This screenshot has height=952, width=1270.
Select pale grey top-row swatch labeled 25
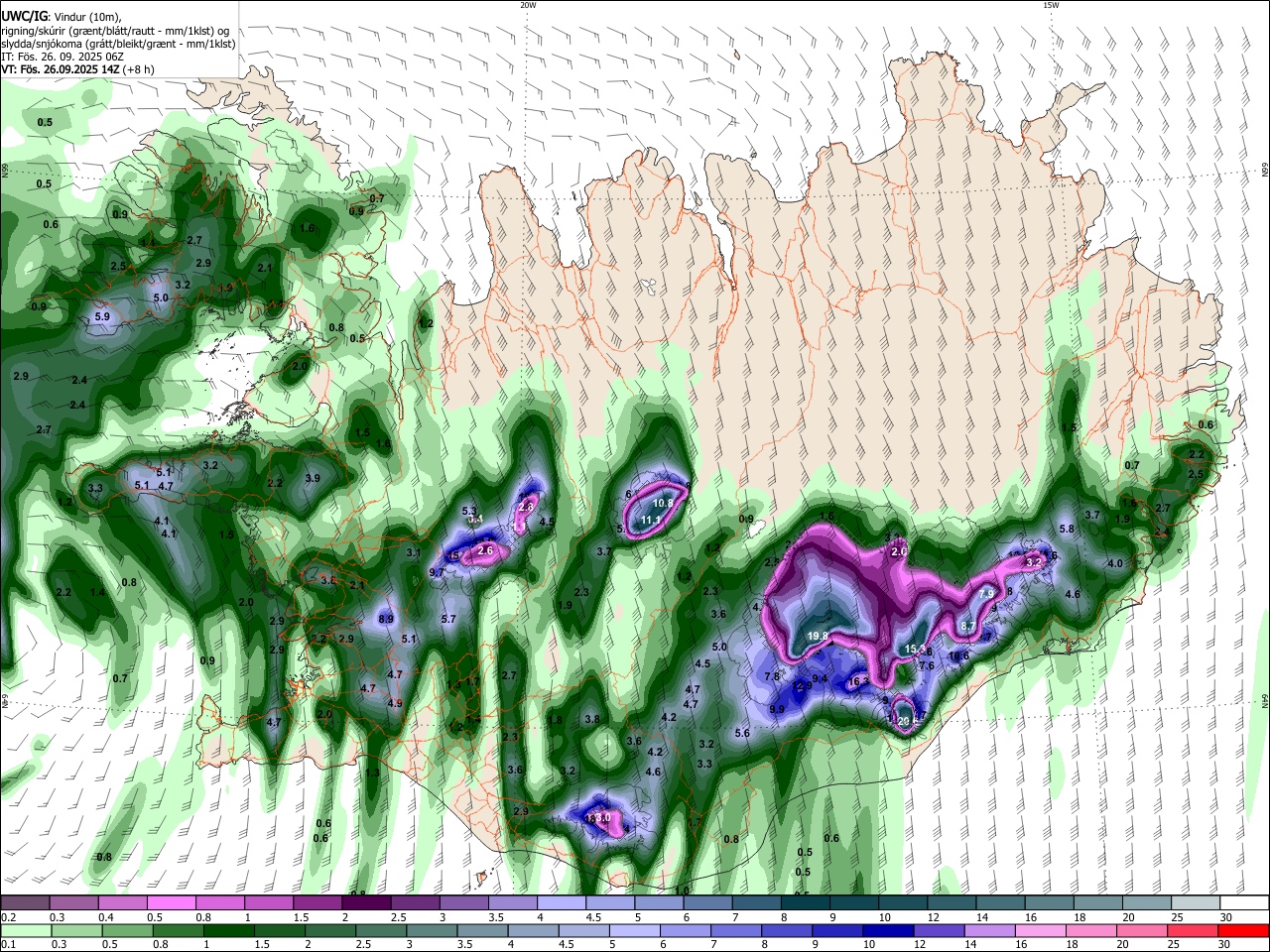click(x=1196, y=902)
